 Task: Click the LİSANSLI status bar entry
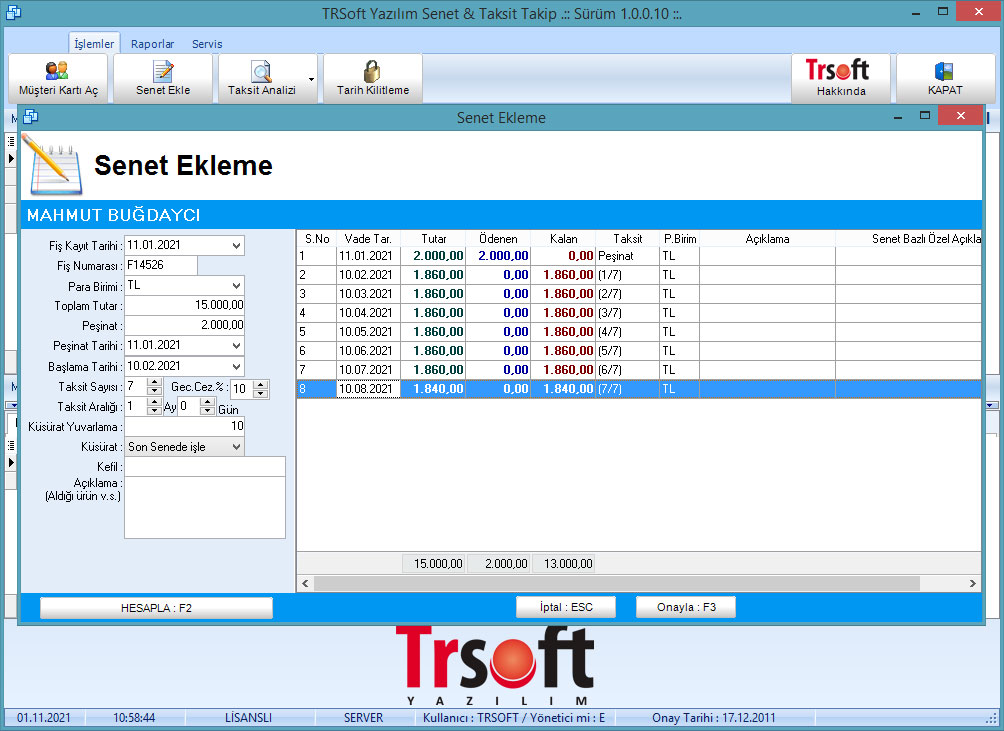point(248,718)
